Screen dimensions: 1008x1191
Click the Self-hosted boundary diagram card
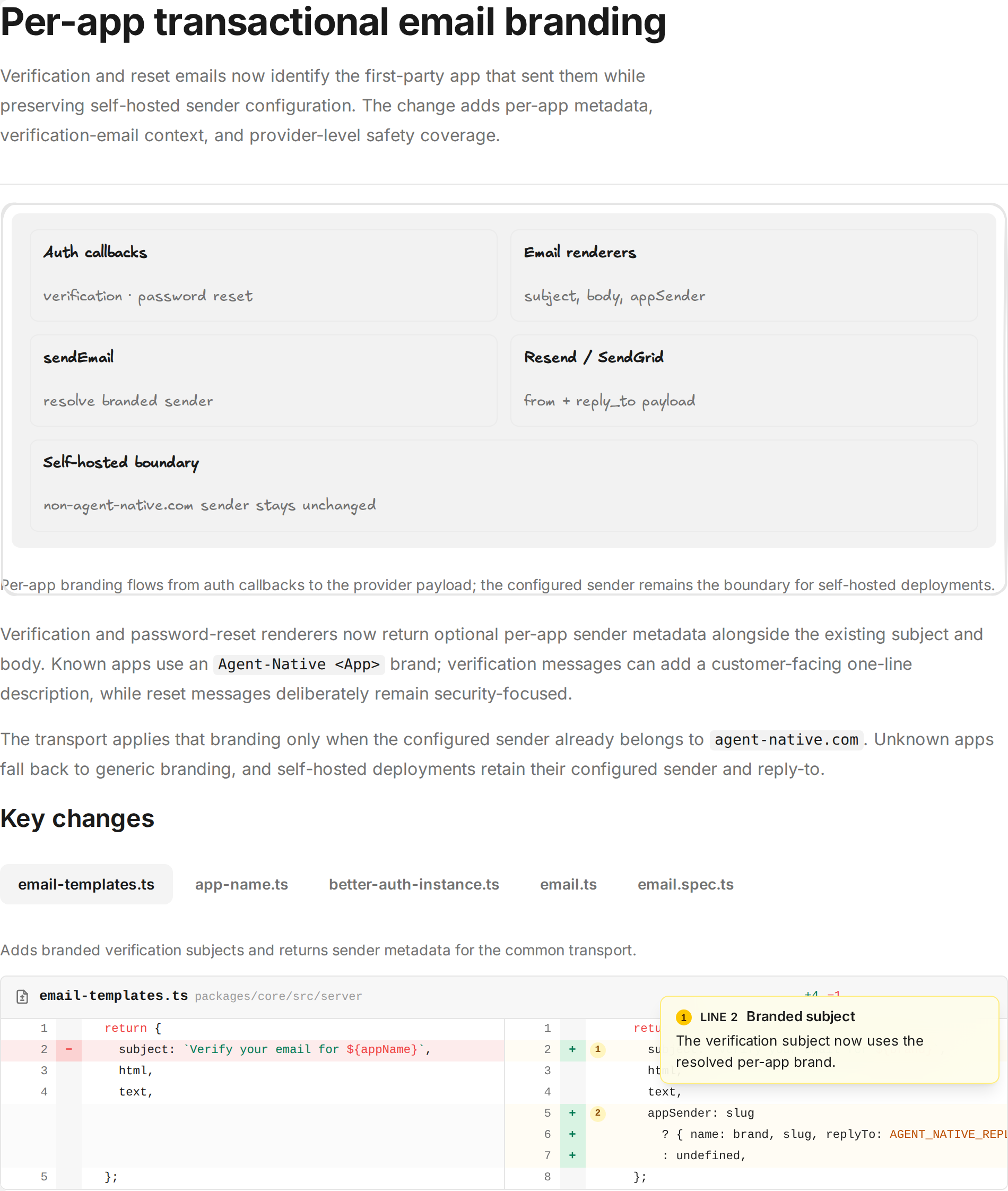[504, 486]
